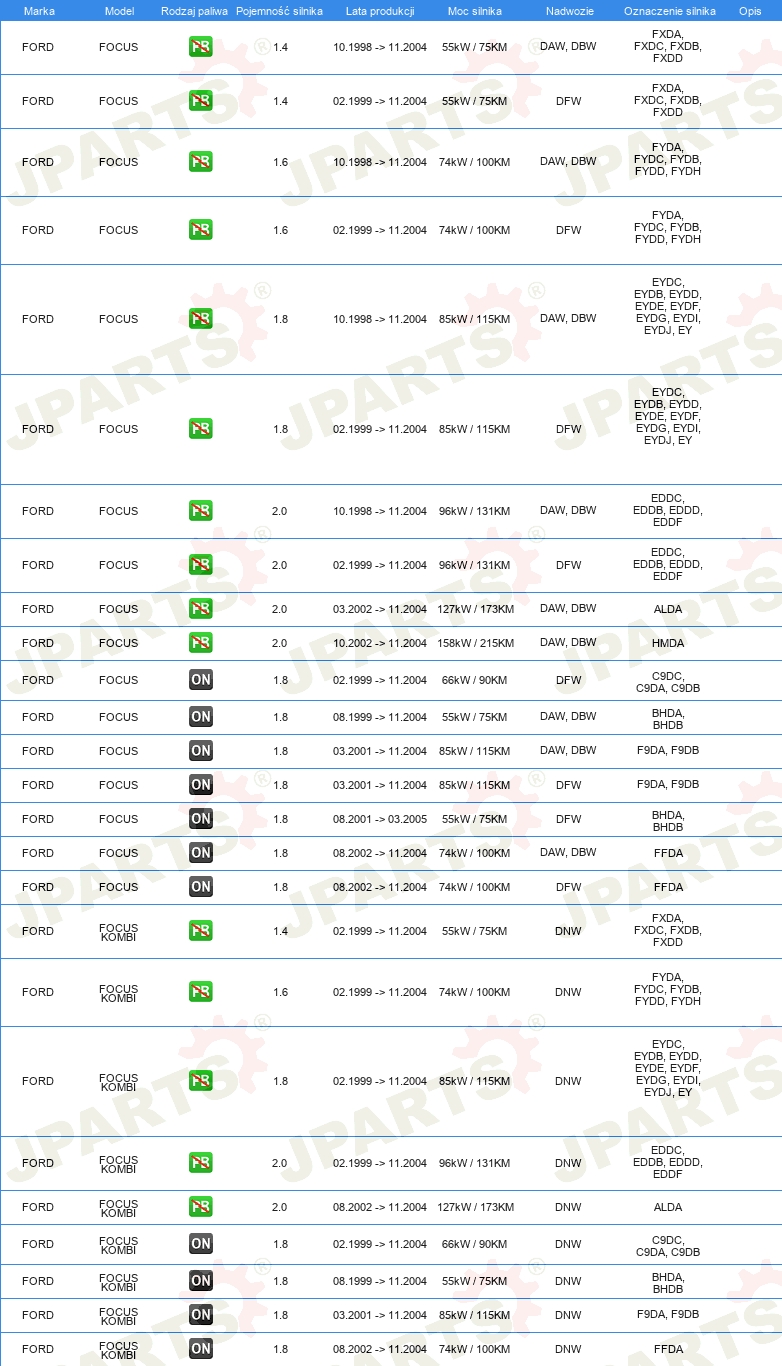The image size is (782, 1366).
Task: Select DAW, DBW body cell in HMDA row
Action: (x=568, y=643)
